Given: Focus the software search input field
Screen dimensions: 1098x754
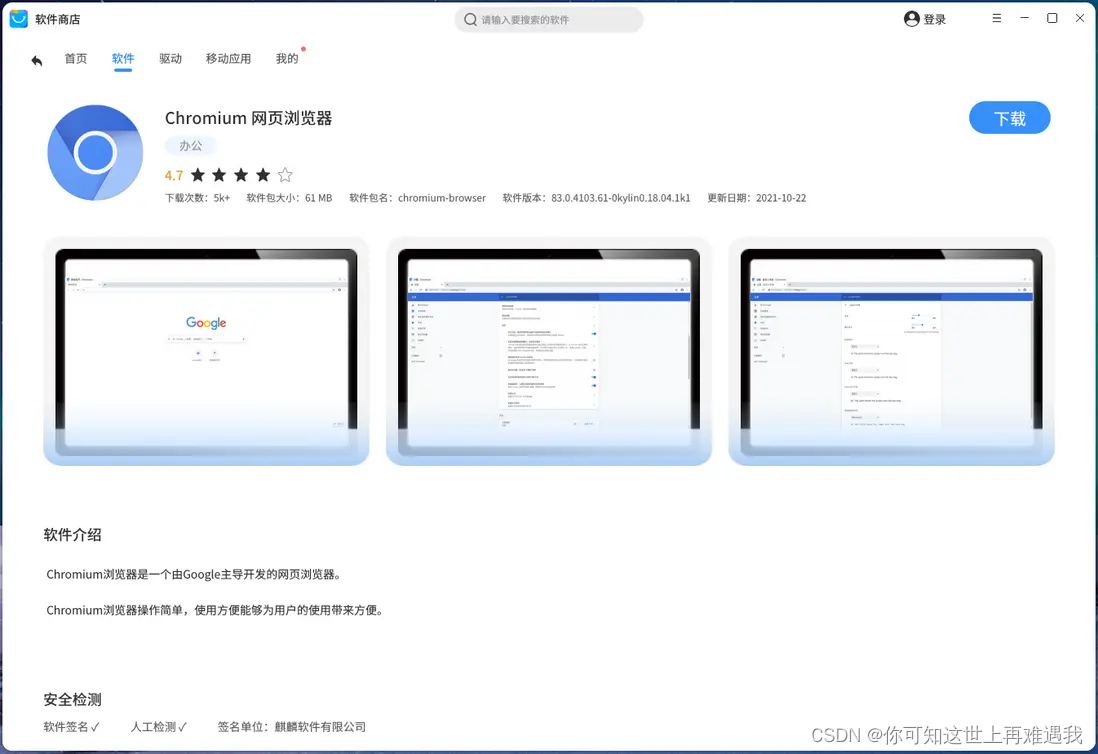Looking at the screenshot, I should (x=548, y=20).
